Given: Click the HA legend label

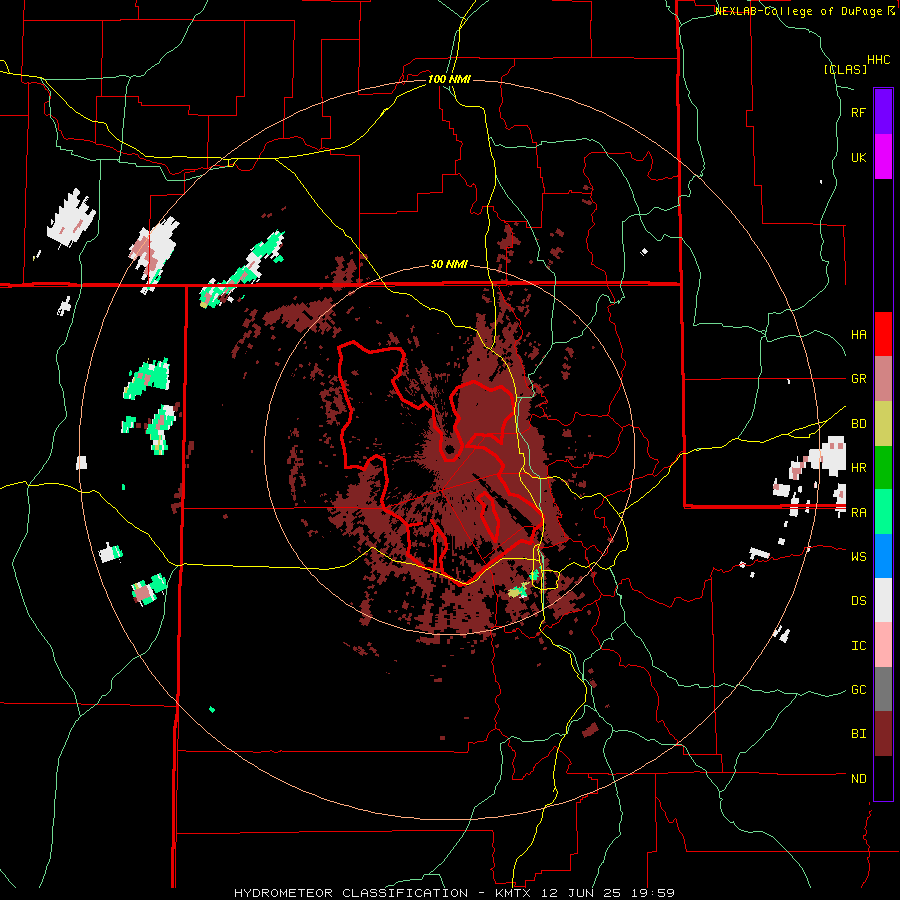Looking at the screenshot, I should coord(858,335).
